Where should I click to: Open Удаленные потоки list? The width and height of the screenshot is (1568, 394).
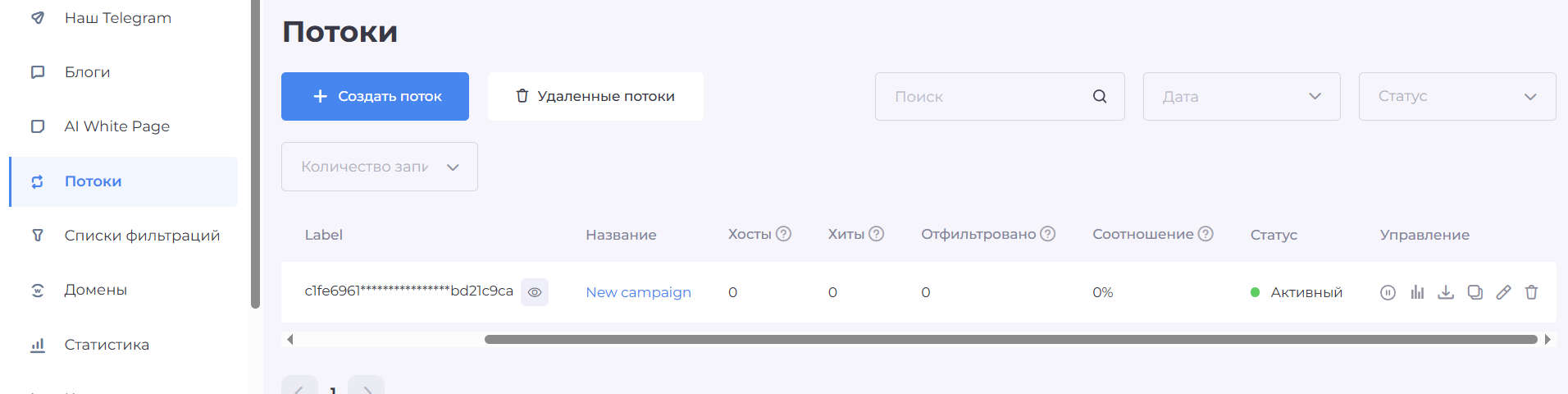pos(595,97)
